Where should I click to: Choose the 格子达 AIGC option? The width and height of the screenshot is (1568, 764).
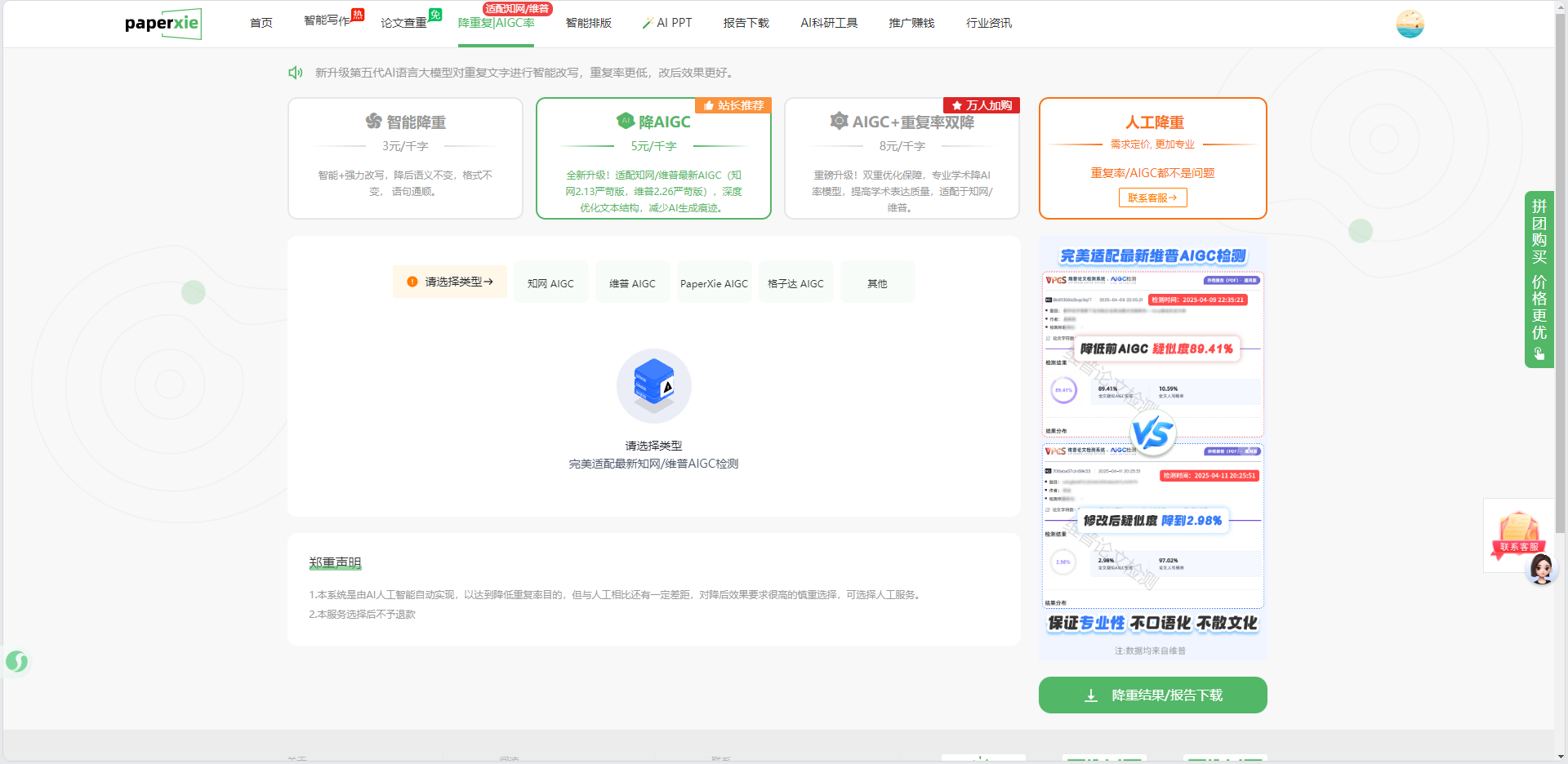[795, 283]
